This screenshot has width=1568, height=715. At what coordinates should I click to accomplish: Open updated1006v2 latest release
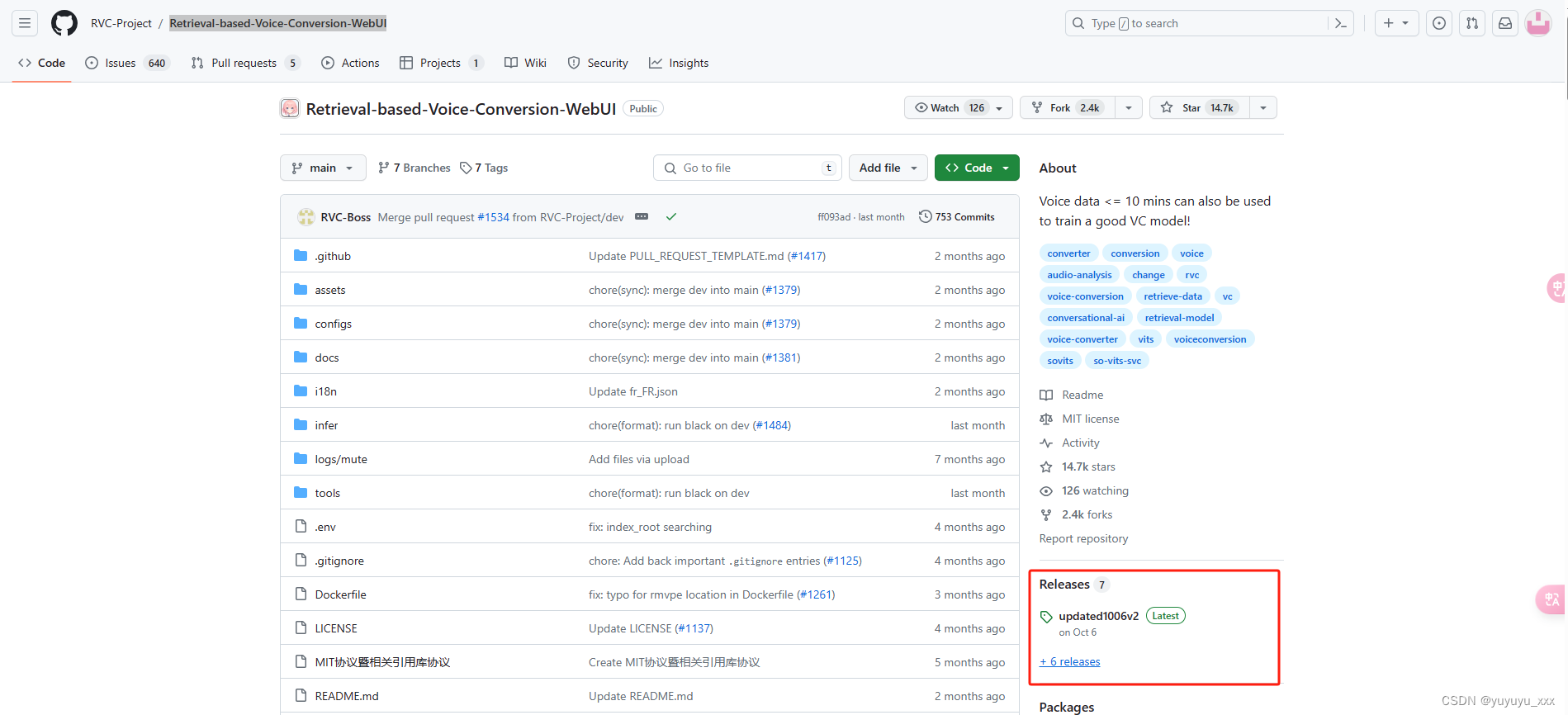1099,616
